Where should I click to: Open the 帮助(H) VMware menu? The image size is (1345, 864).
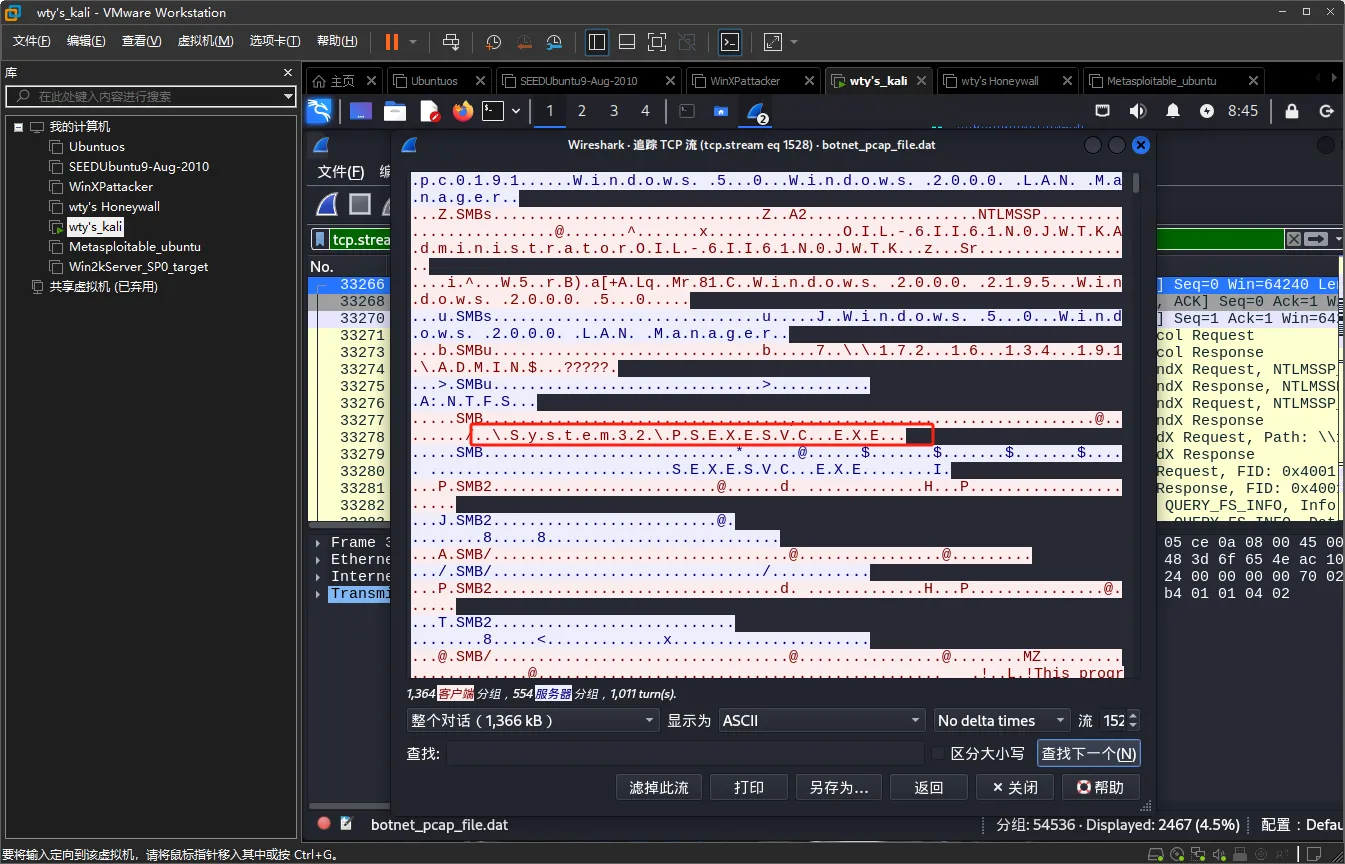click(337, 41)
